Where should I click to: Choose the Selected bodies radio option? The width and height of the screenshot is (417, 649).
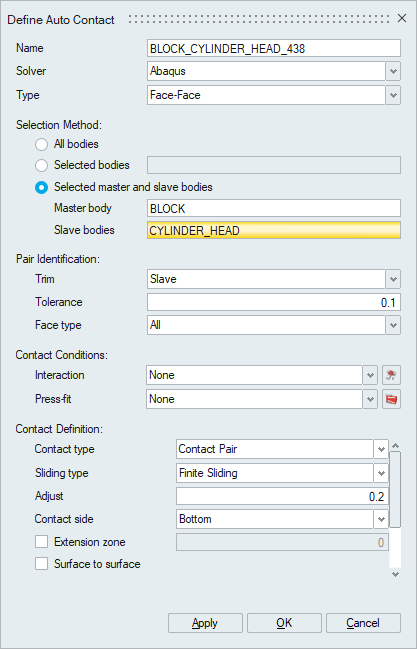point(41,166)
